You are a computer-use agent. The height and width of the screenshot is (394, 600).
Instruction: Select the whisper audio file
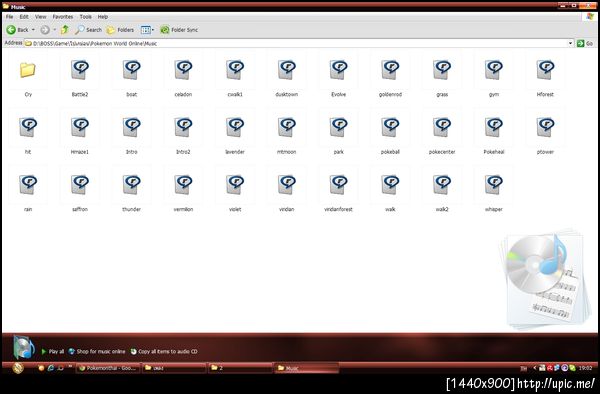pyautogui.click(x=494, y=185)
